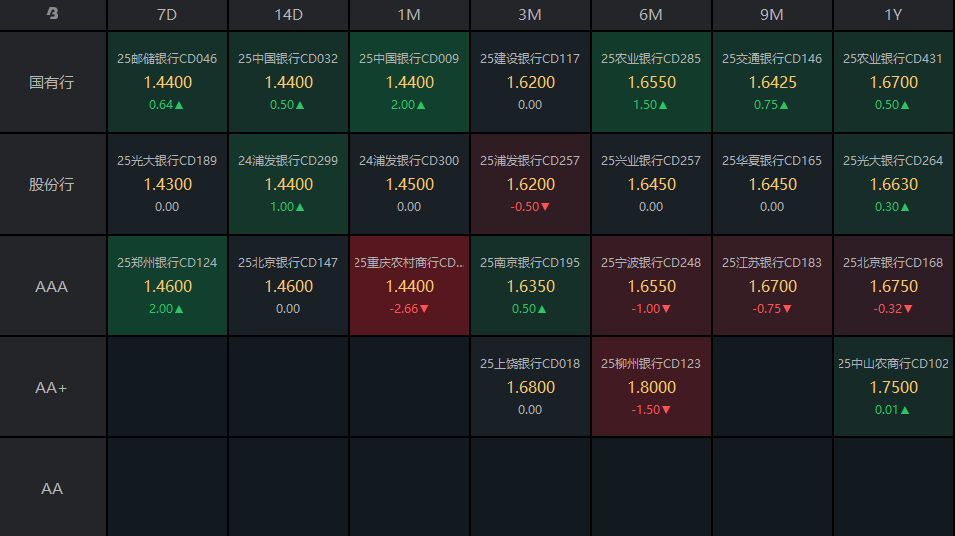The width and height of the screenshot is (955, 536).
Task: Select the 股份行 row header
Action: 52,184
